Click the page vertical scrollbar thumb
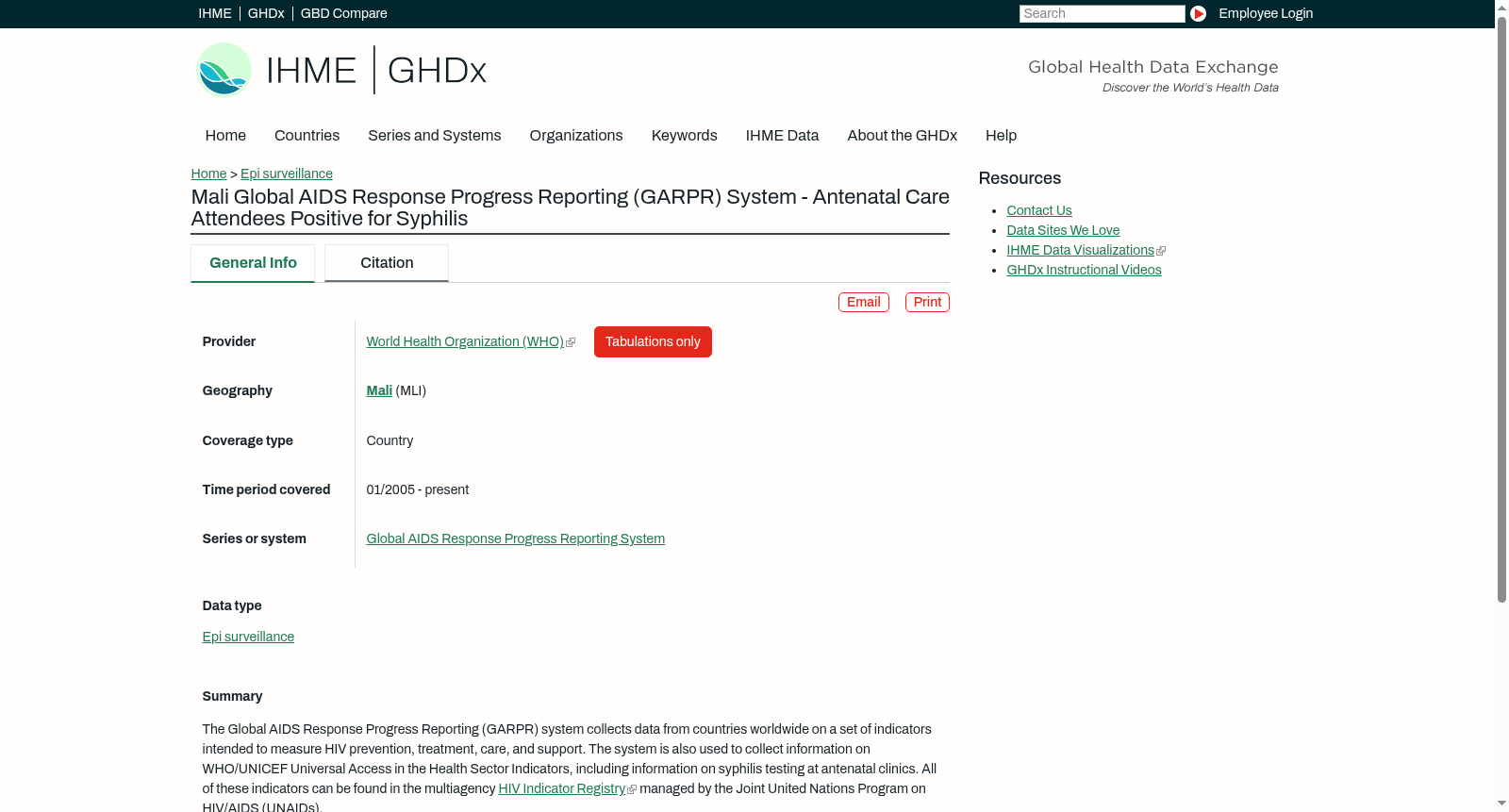Viewport: 1509px width, 812px height. pyautogui.click(x=1501, y=309)
